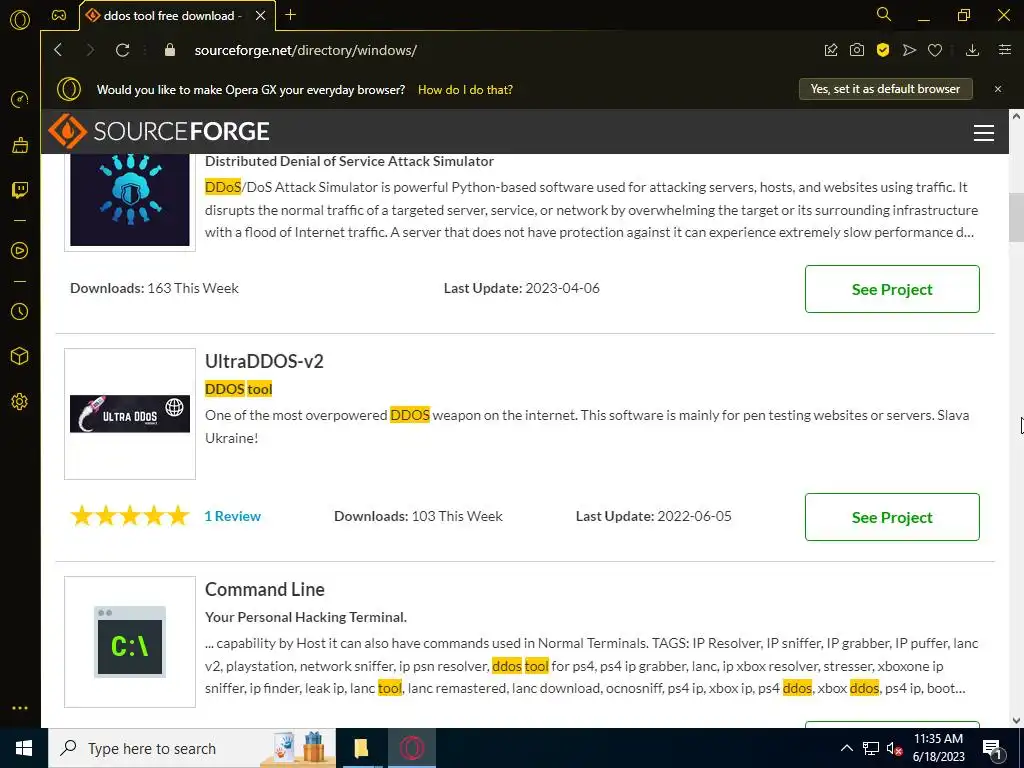Click the edit/pinboard icon in address bar

click(831, 50)
